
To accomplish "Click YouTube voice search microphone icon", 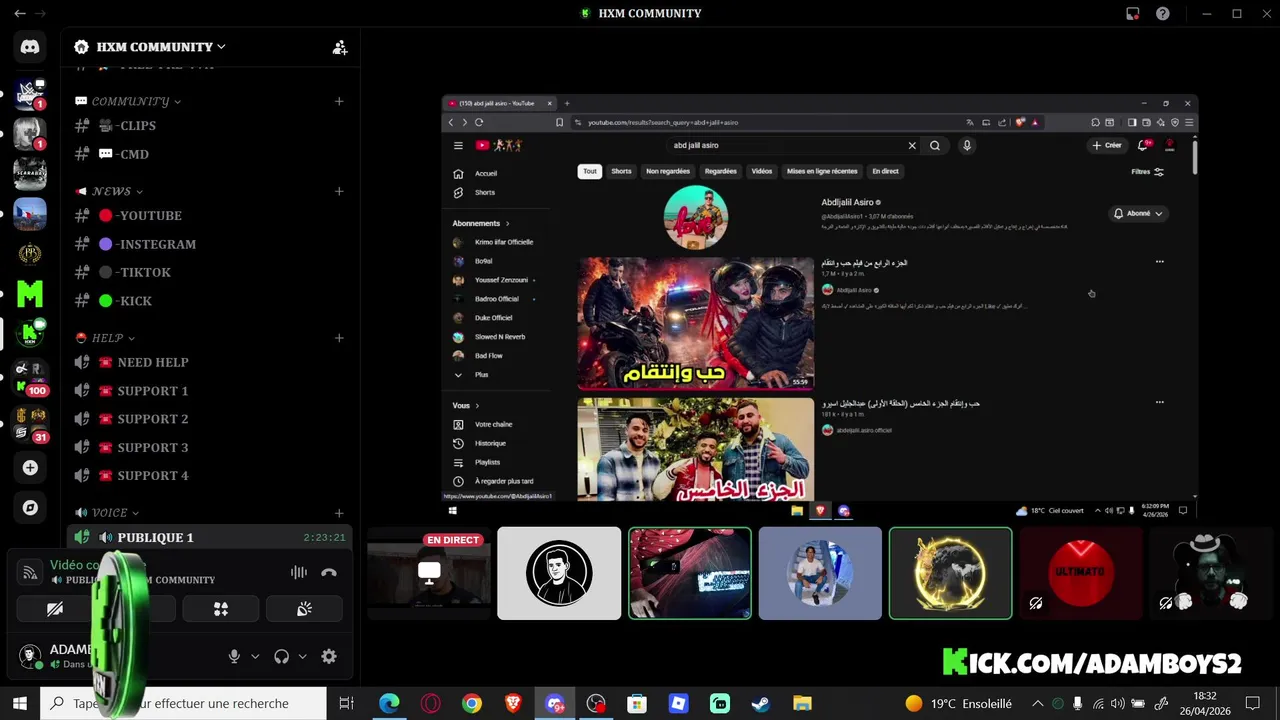I will click(x=966, y=145).
